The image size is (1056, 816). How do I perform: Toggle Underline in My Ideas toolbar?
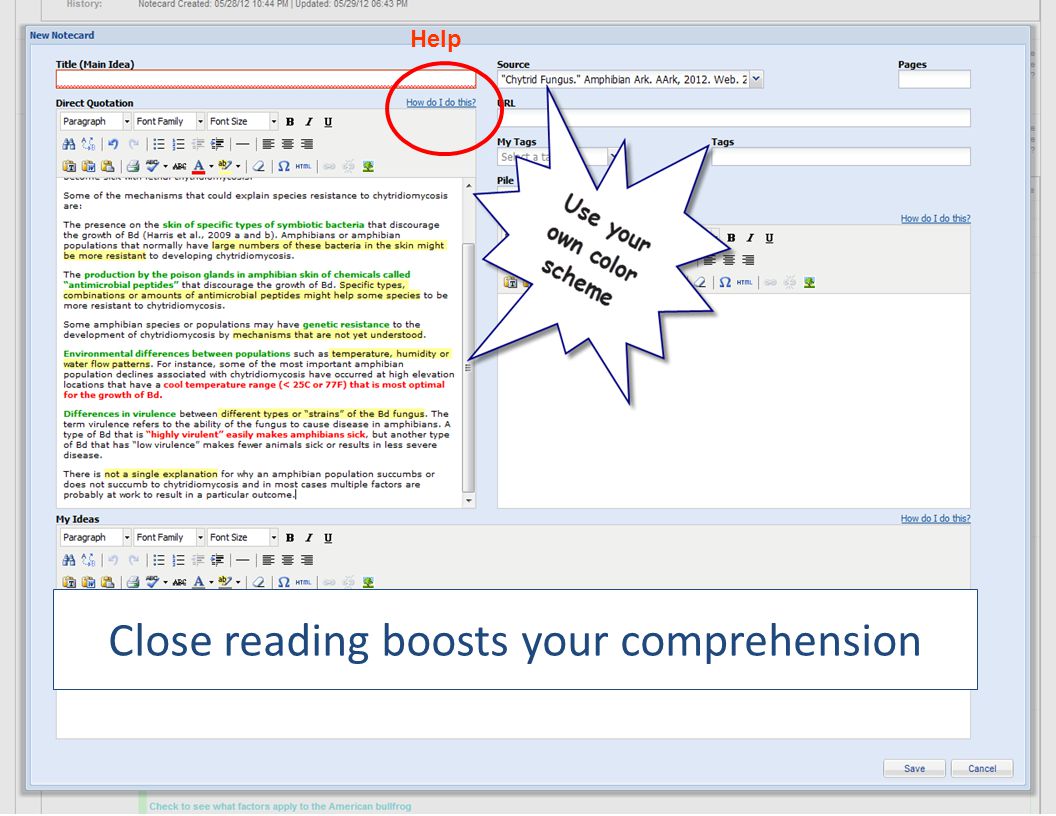[x=328, y=538]
